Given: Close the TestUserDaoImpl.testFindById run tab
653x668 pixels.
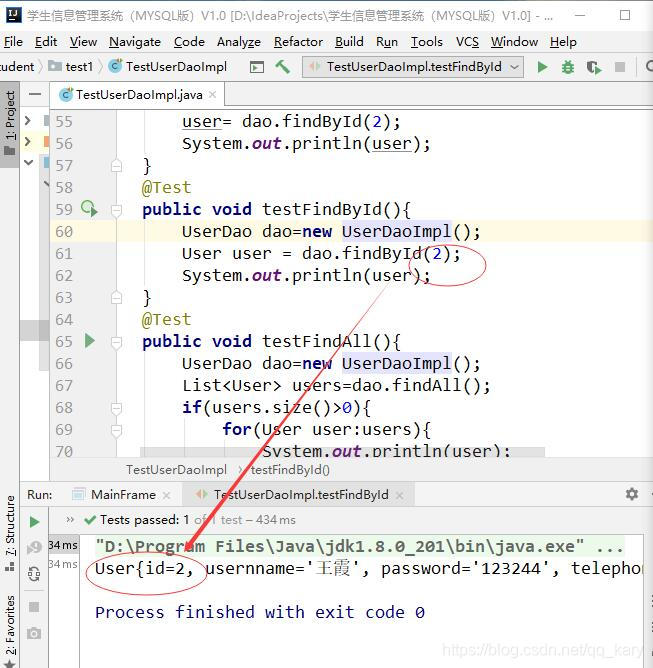Looking at the screenshot, I should (x=399, y=495).
